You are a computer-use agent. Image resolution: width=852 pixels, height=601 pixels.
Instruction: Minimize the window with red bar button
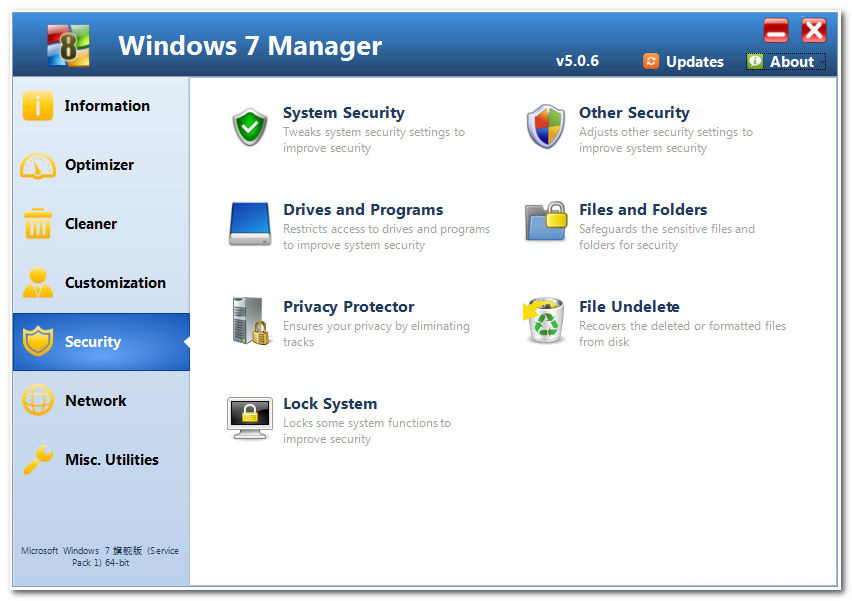coord(776,30)
